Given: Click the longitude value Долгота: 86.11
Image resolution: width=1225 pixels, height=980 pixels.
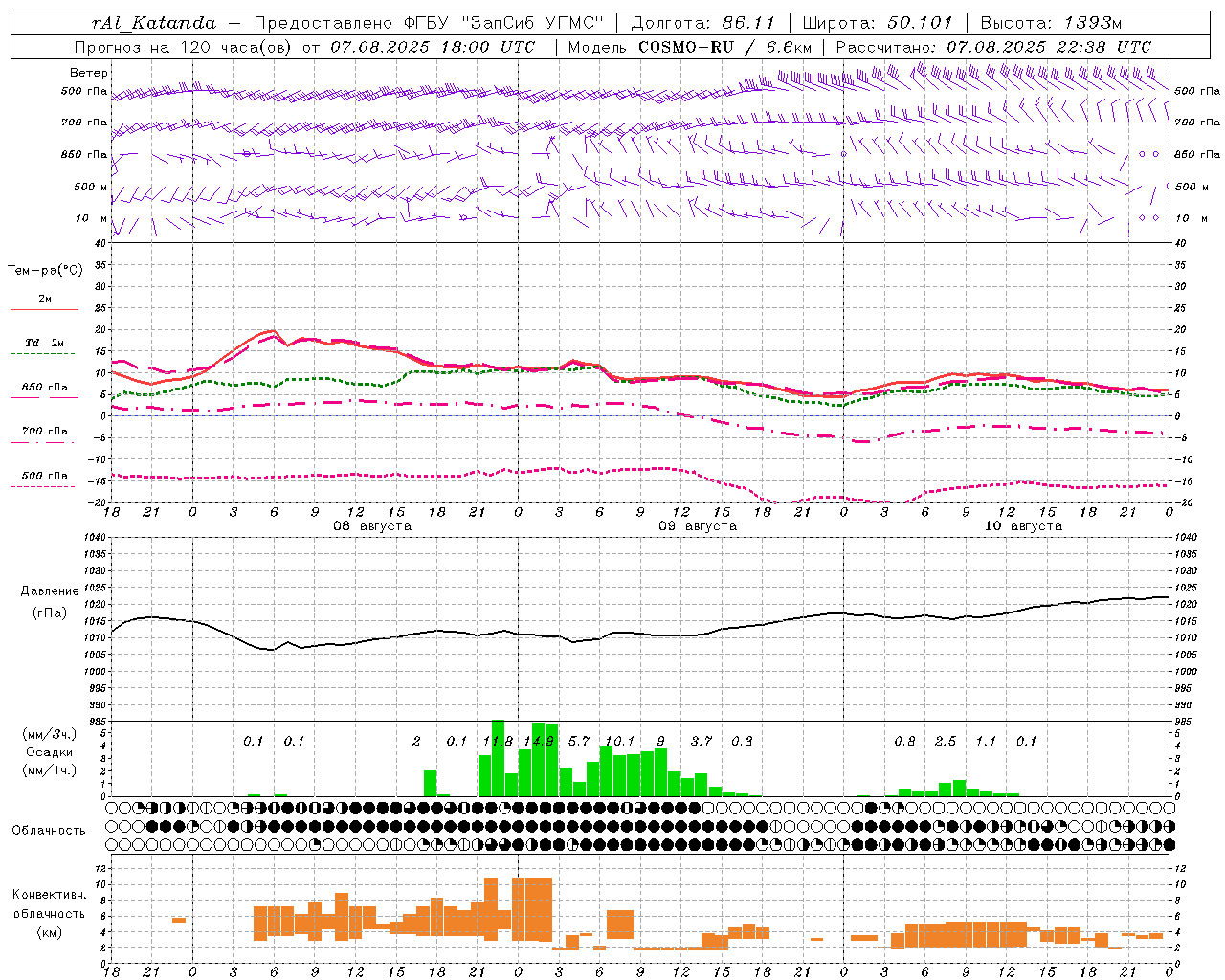Looking at the screenshot, I should coord(703,23).
